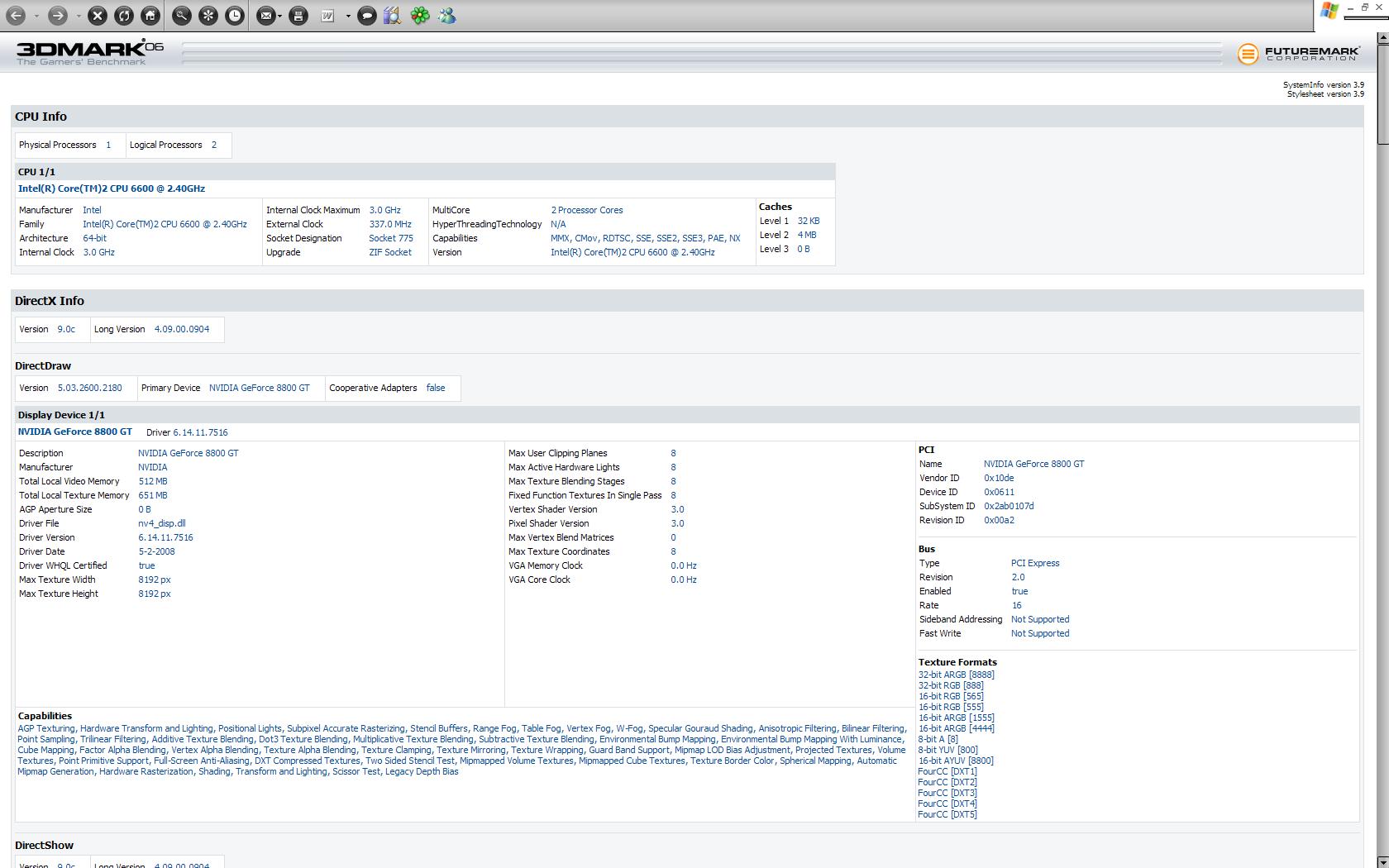Image resolution: width=1389 pixels, height=868 pixels.
Task: Click the Logical Processors value 2
Action: [x=214, y=145]
